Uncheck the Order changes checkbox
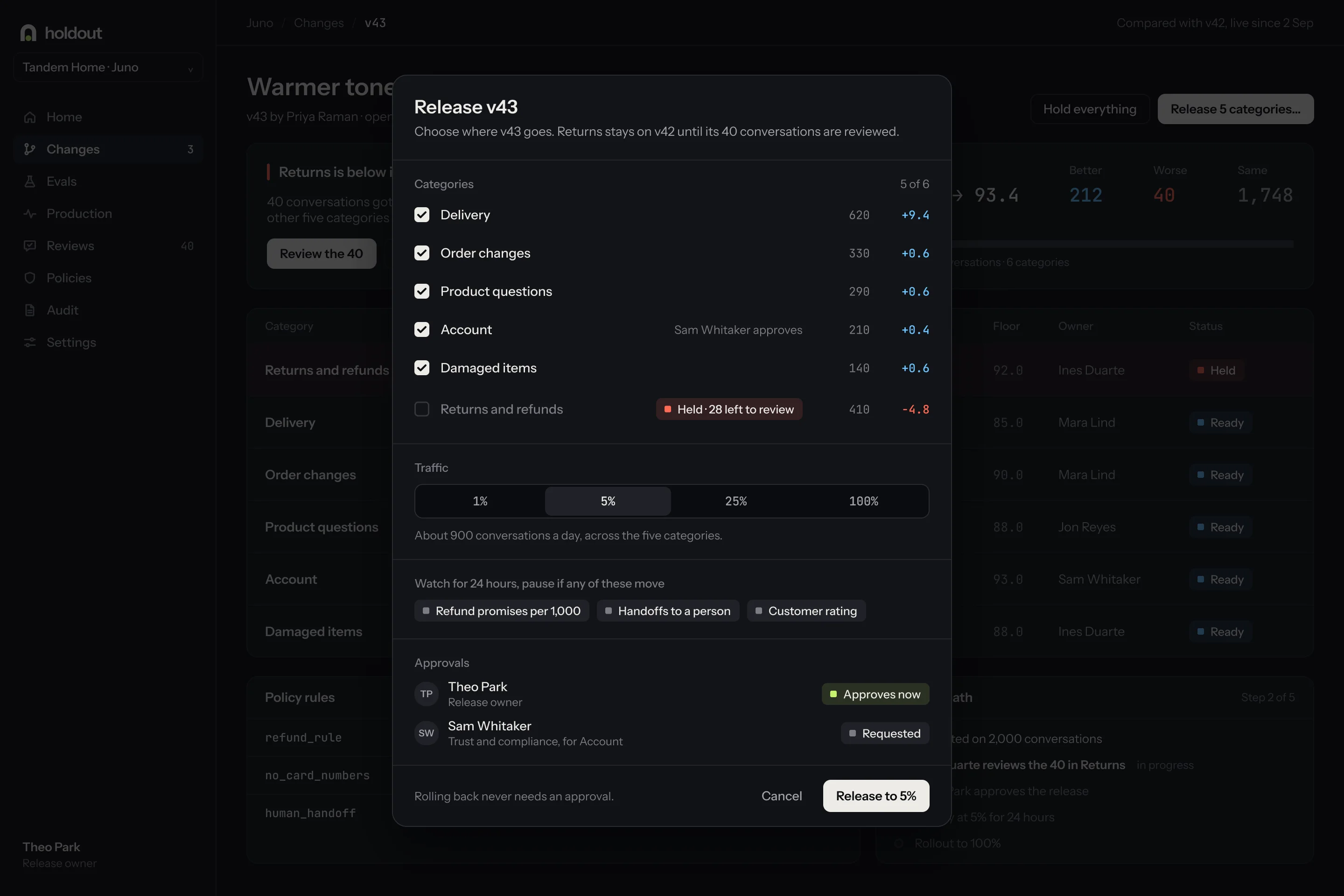 tap(422, 253)
